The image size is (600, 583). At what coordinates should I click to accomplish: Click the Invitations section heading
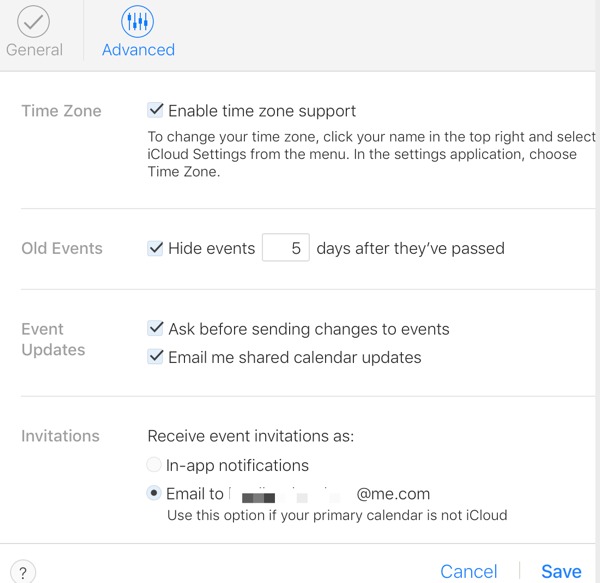(x=60, y=436)
